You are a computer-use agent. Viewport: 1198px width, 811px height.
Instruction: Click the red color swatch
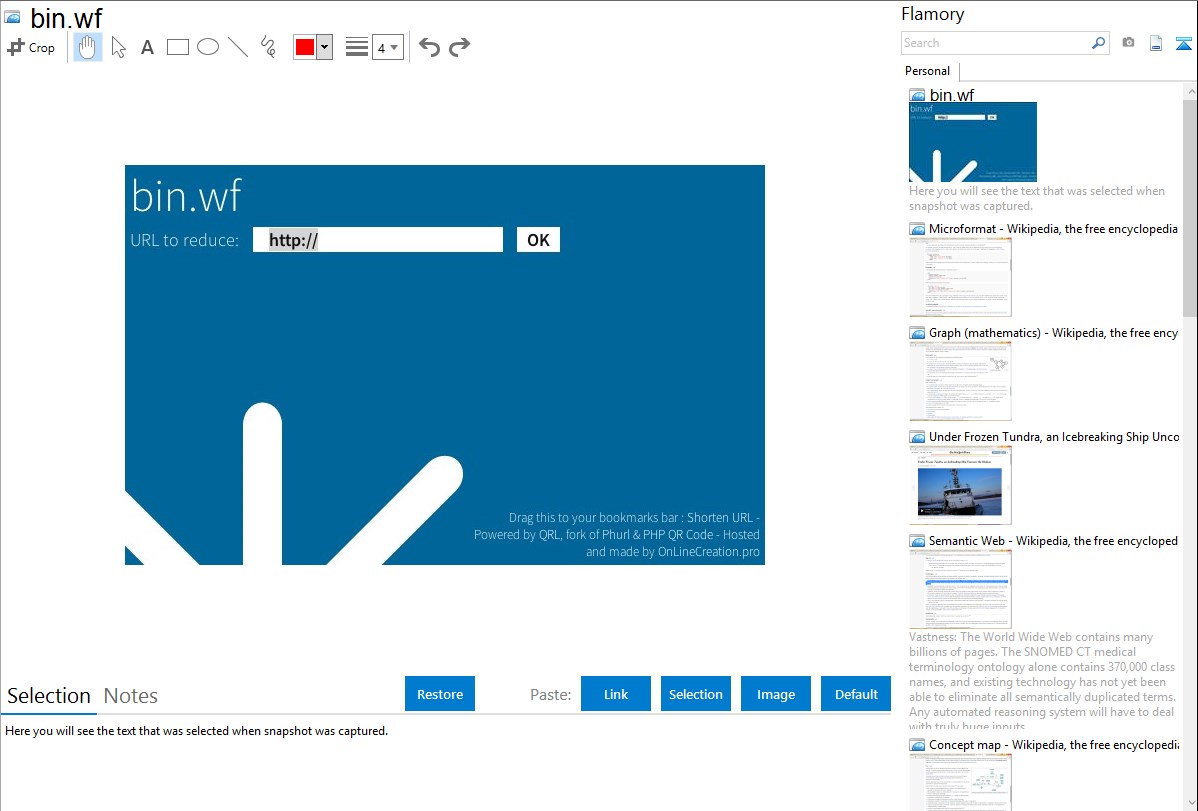305,47
